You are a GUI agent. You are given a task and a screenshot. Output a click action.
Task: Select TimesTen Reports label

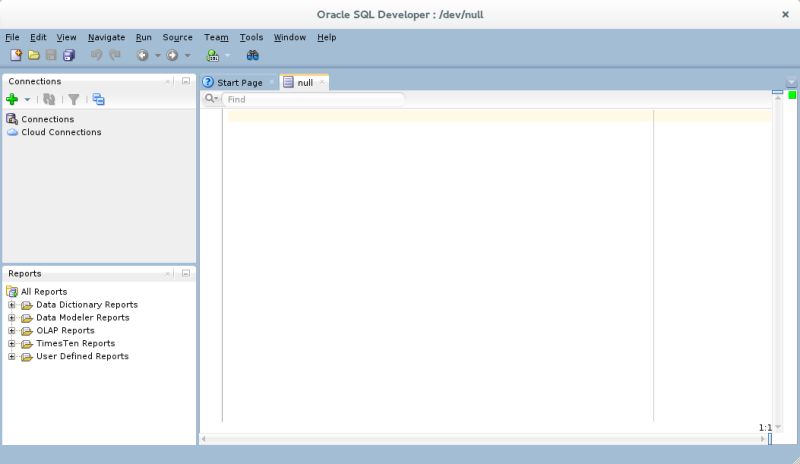tap(76, 344)
